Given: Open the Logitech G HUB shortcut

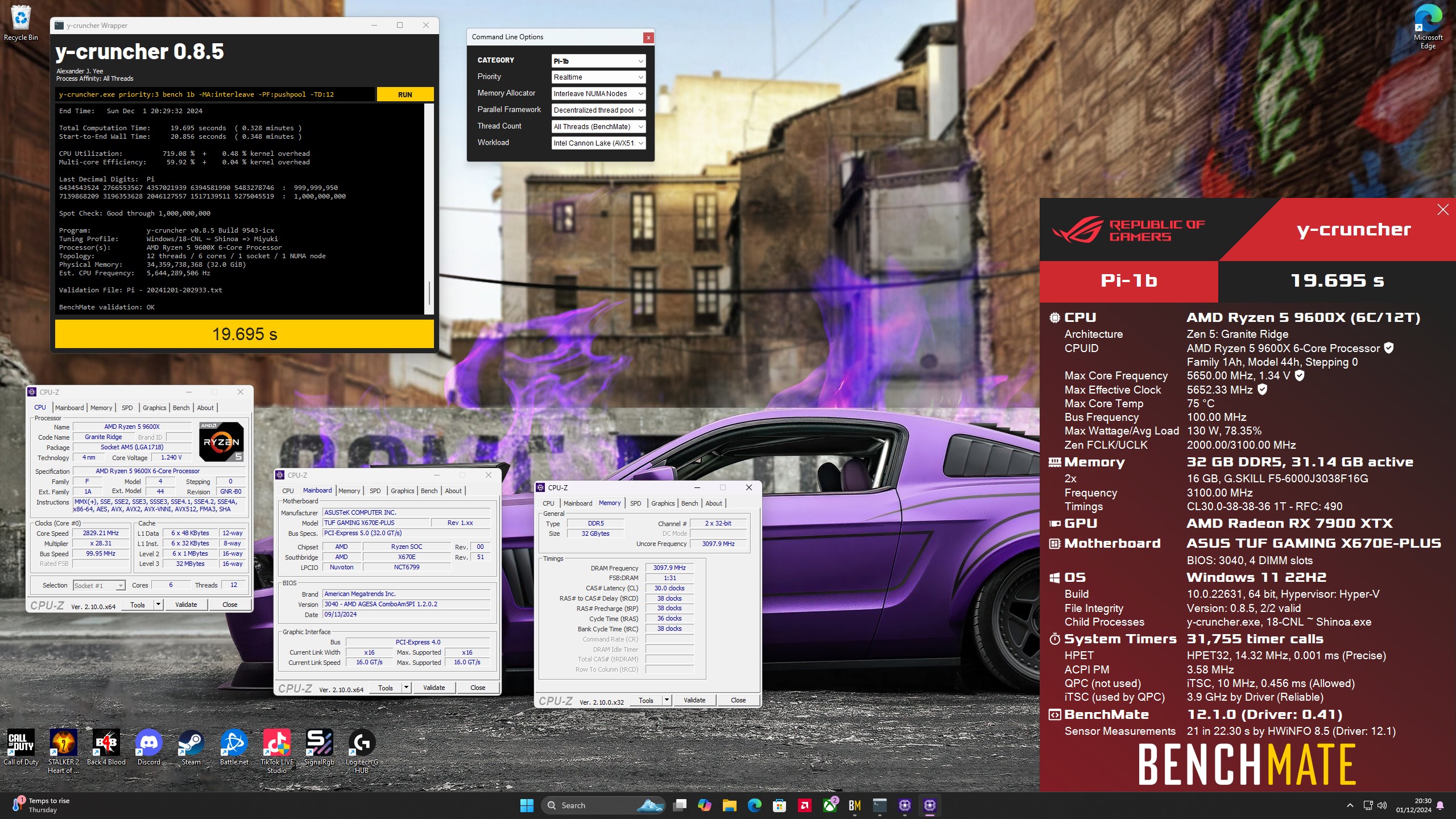Looking at the screenshot, I should coord(362,751).
